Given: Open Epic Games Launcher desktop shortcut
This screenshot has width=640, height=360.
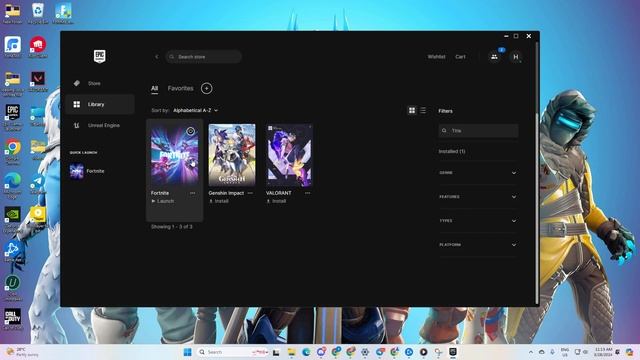Looking at the screenshot, I should 13,117.
